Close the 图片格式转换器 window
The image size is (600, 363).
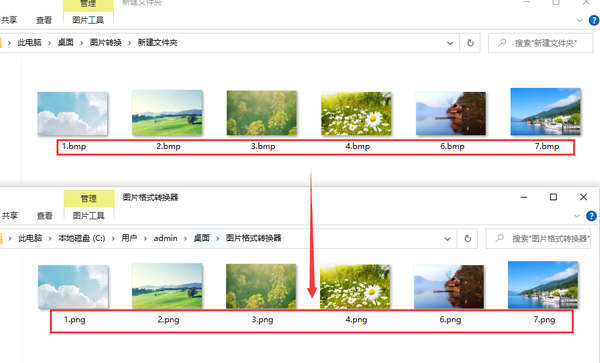coord(583,197)
